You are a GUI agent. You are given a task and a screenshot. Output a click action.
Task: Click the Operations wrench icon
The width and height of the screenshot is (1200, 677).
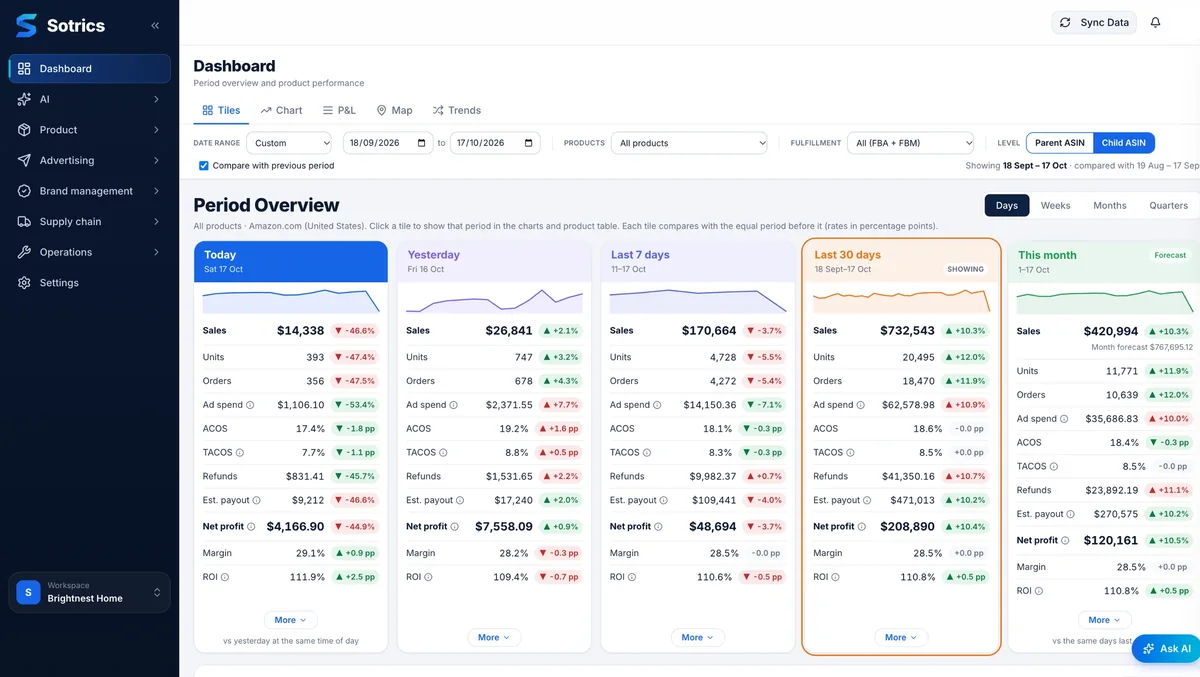(24, 252)
